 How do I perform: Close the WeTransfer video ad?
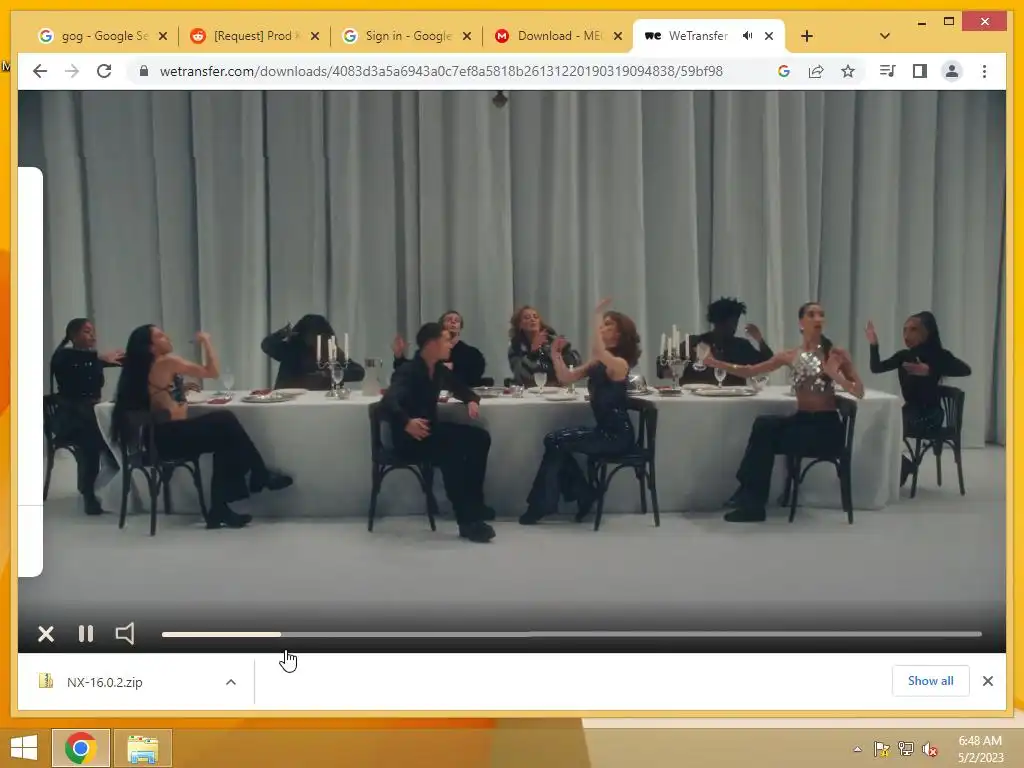point(46,633)
